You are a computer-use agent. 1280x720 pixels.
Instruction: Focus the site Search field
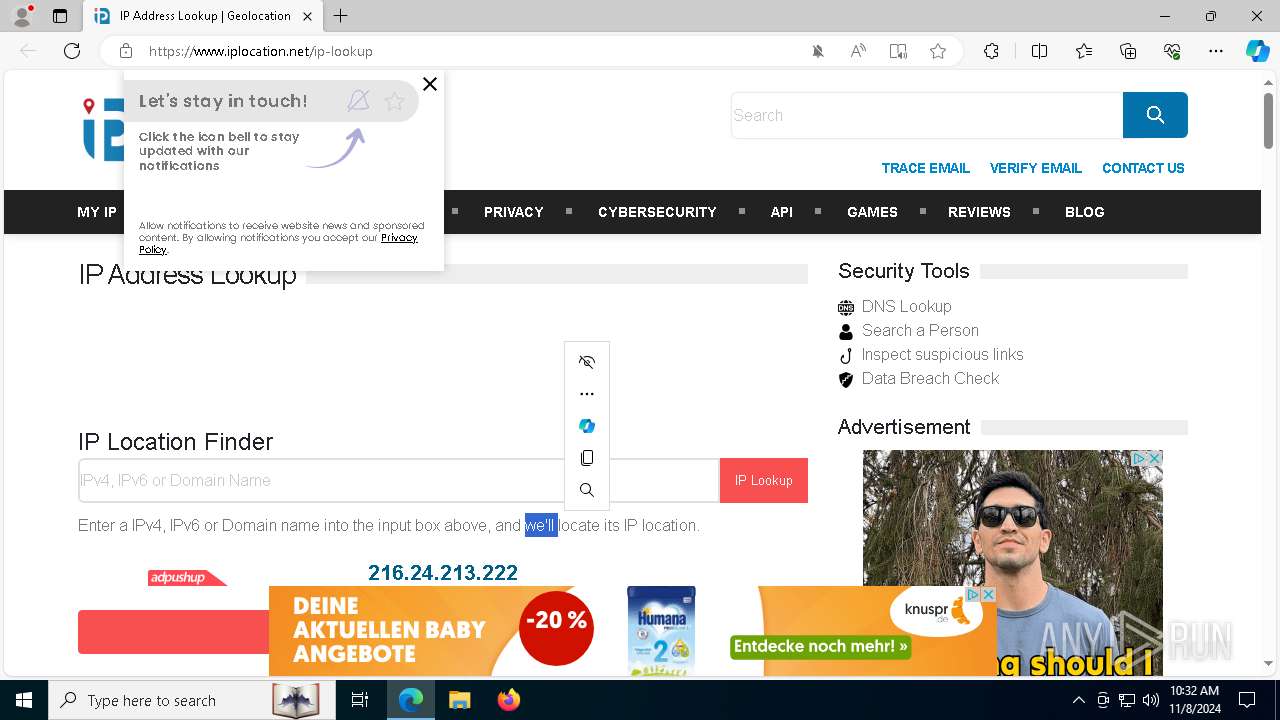(927, 115)
